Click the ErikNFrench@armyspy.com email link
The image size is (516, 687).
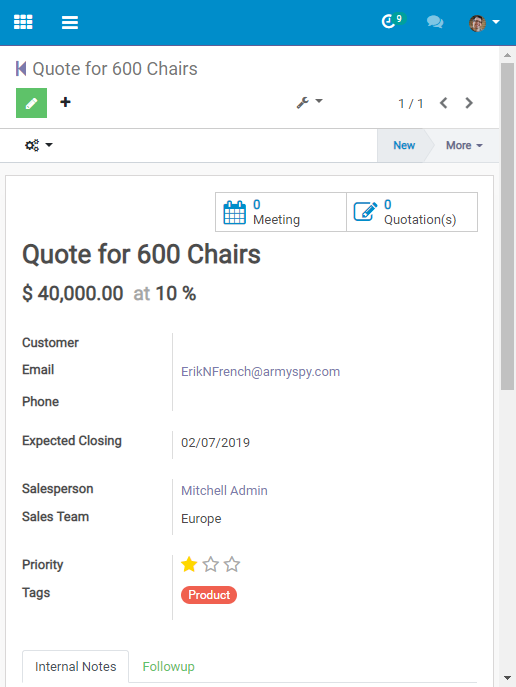[x=261, y=372]
